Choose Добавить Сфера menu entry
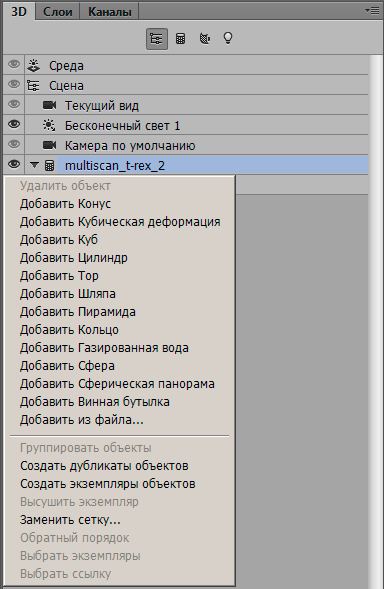 (119, 366)
